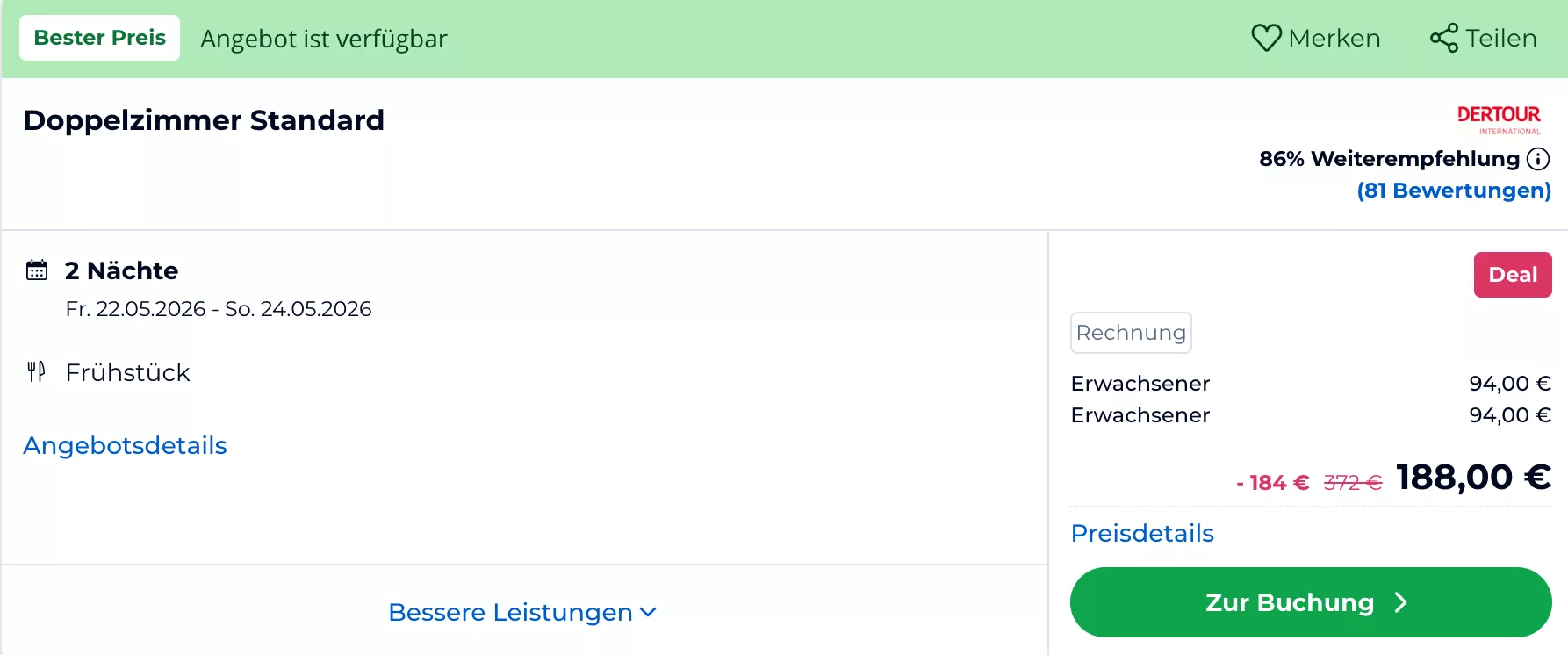Click the cutlery icon beside Frühstück

click(36, 372)
